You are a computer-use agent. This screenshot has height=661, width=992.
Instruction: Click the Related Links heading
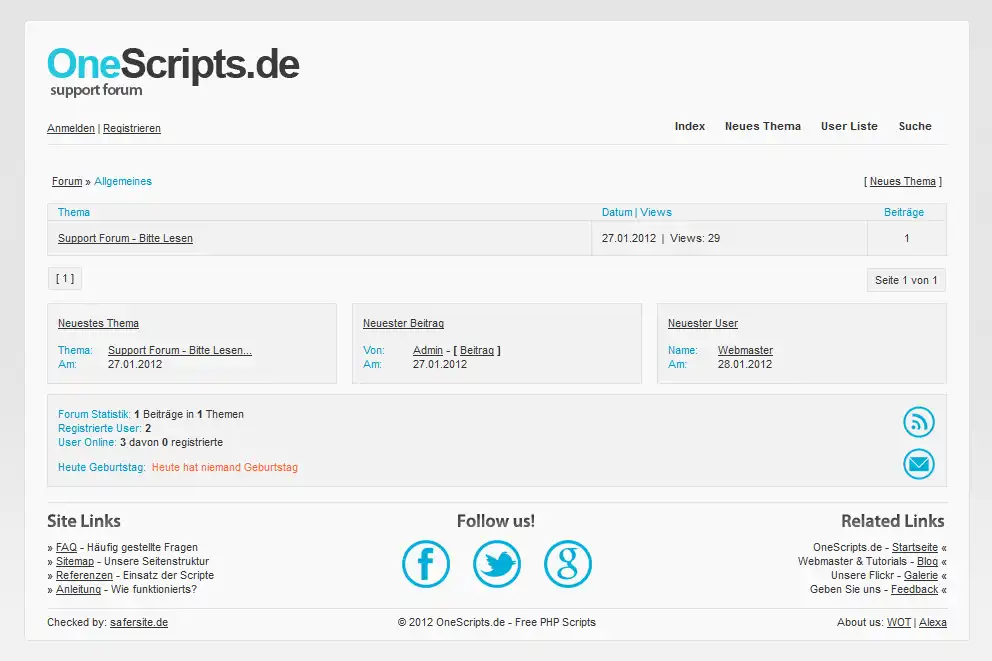(893, 521)
